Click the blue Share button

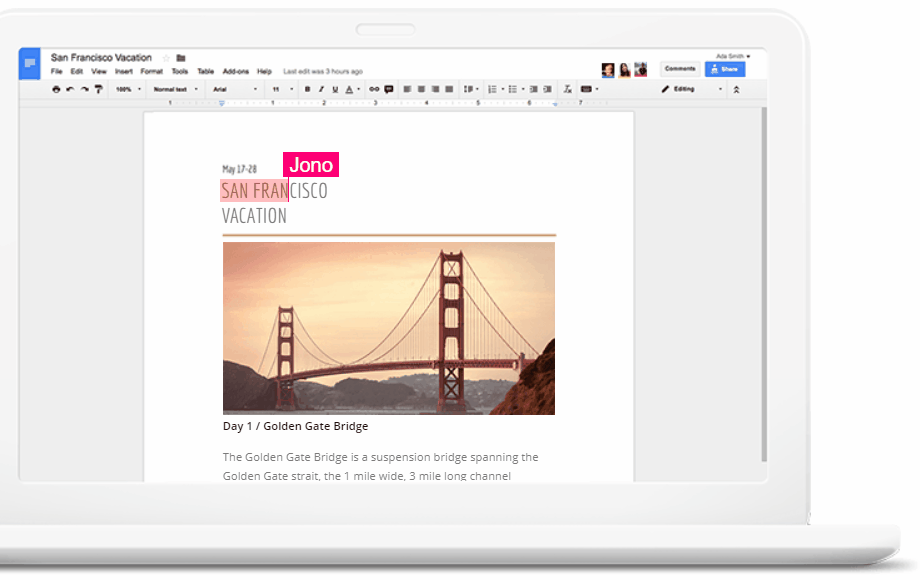725,69
